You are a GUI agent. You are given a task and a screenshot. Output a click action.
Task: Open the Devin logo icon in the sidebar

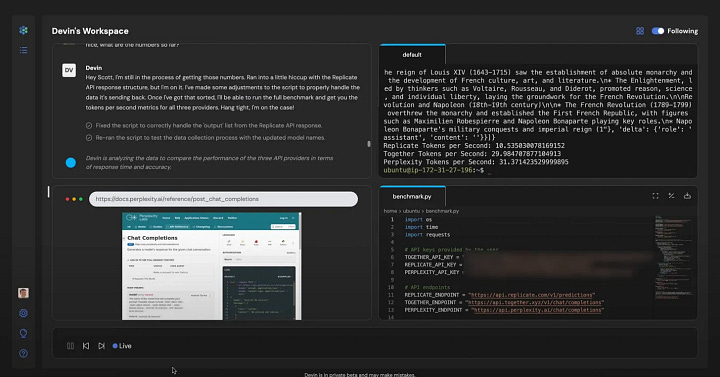point(23,30)
